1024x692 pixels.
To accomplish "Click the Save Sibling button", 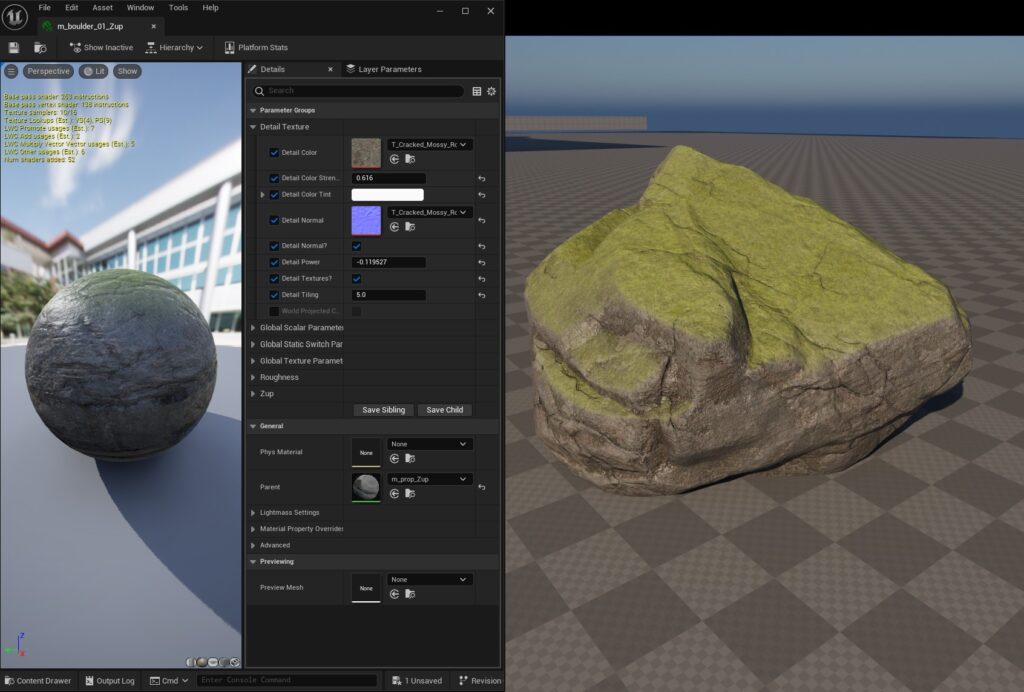I will (x=383, y=410).
